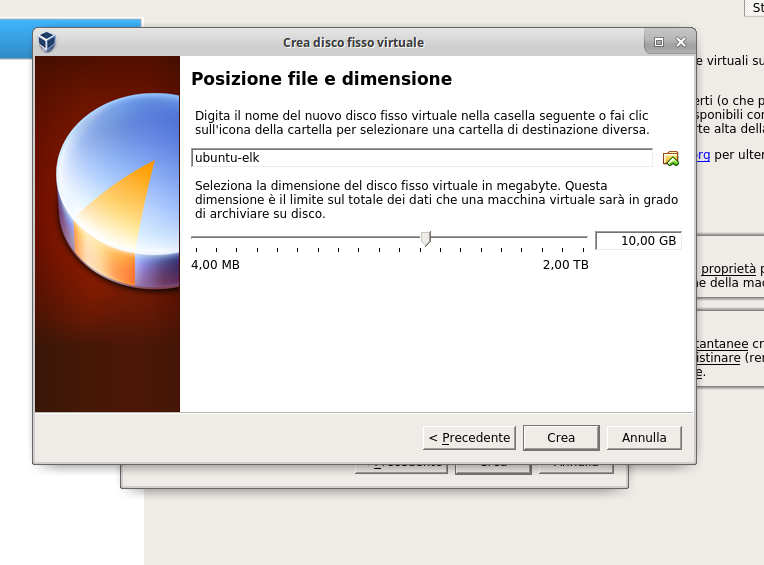764x565 pixels.
Task: Click the 10,00 GB size field
Action: 638,241
